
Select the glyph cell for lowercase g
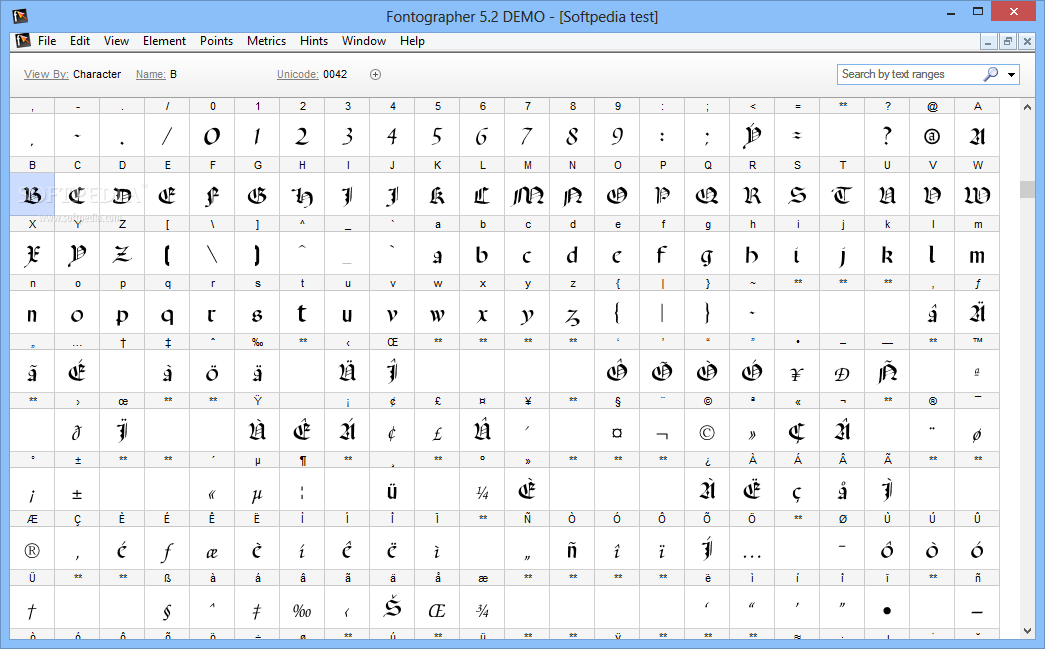[x=707, y=254]
